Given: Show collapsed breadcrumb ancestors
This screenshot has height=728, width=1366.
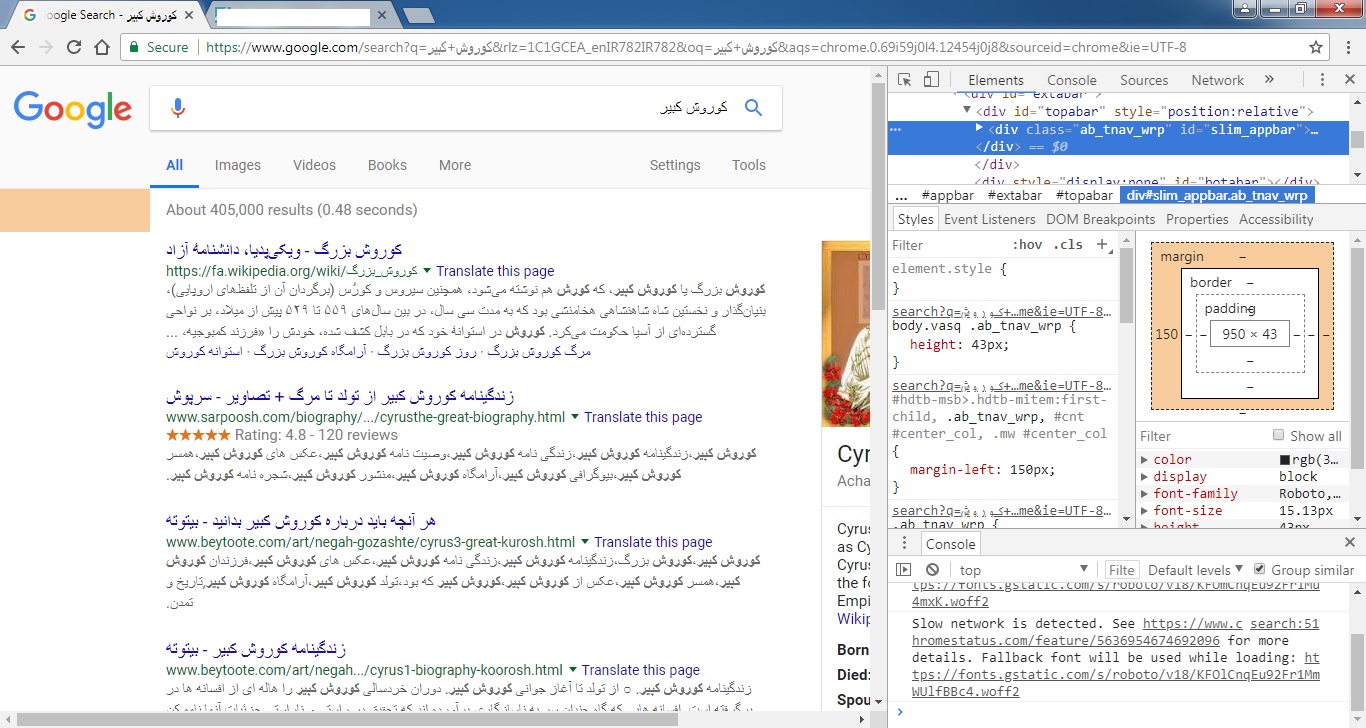Looking at the screenshot, I should (901, 196).
